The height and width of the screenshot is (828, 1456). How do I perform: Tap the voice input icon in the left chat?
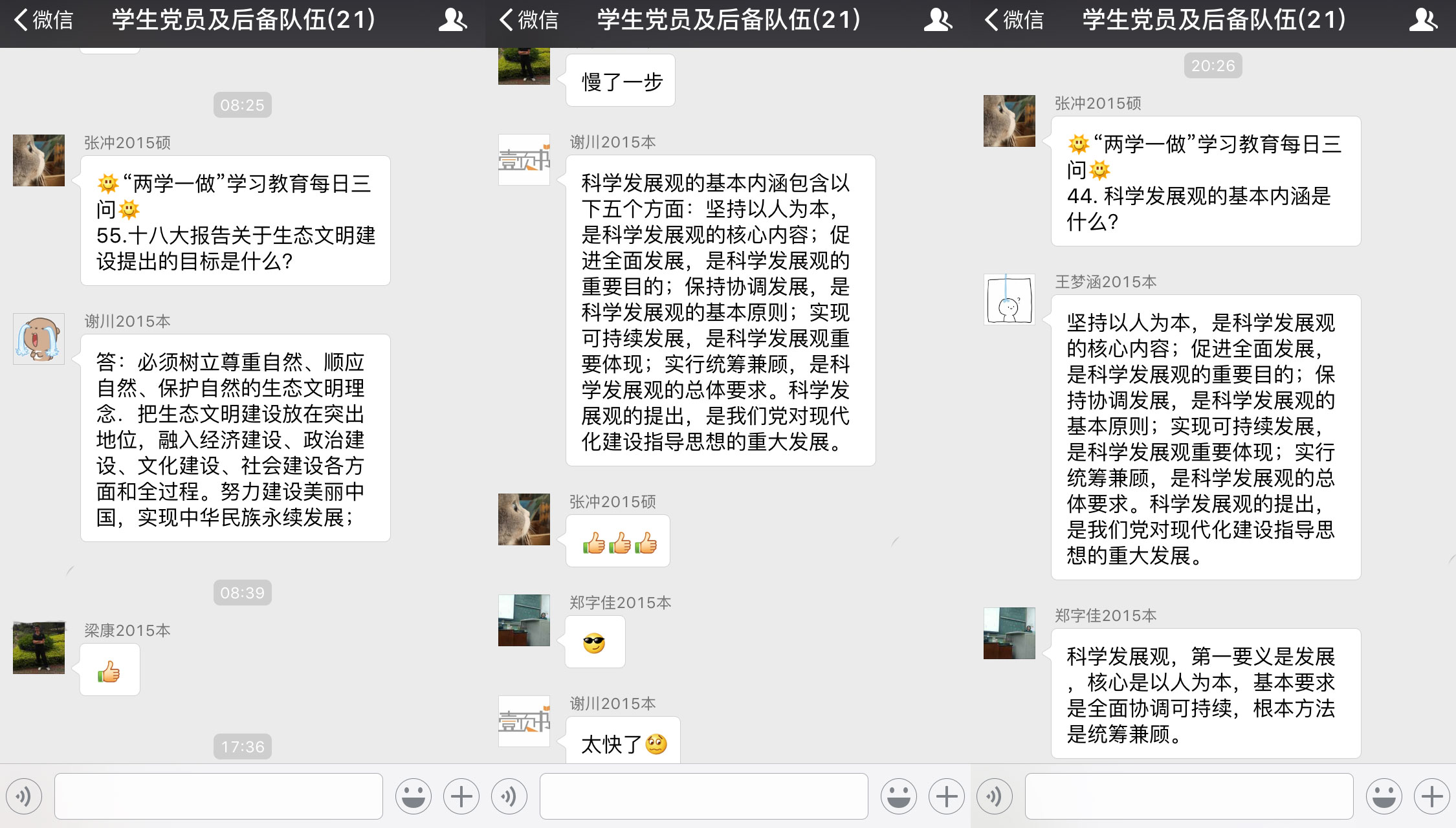pyautogui.click(x=24, y=796)
